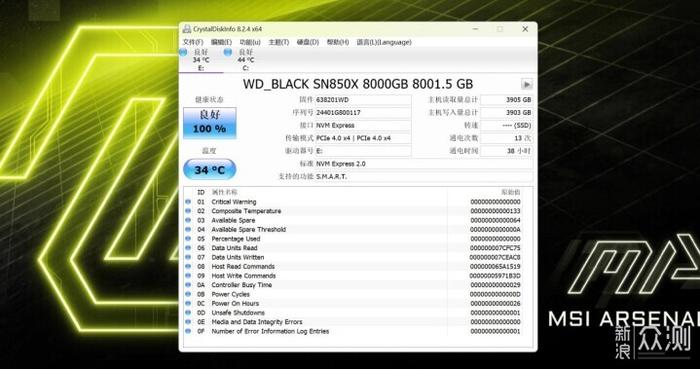Screen dimensions: 700x369
Task: Open the 编辑(E) menu
Action: (x=221, y=42)
